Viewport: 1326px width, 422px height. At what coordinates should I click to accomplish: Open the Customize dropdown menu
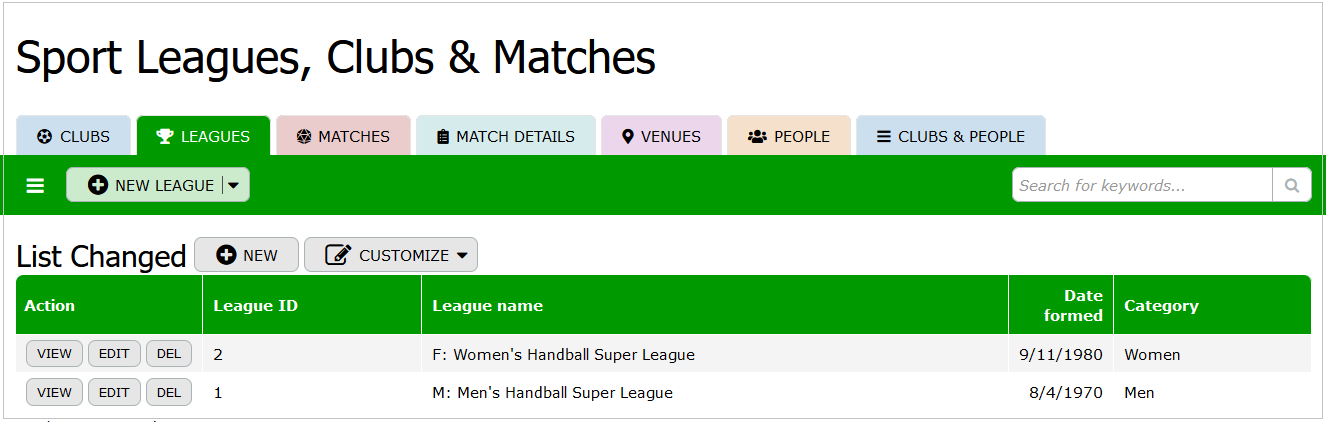pyautogui.click(x=391, y=255)
